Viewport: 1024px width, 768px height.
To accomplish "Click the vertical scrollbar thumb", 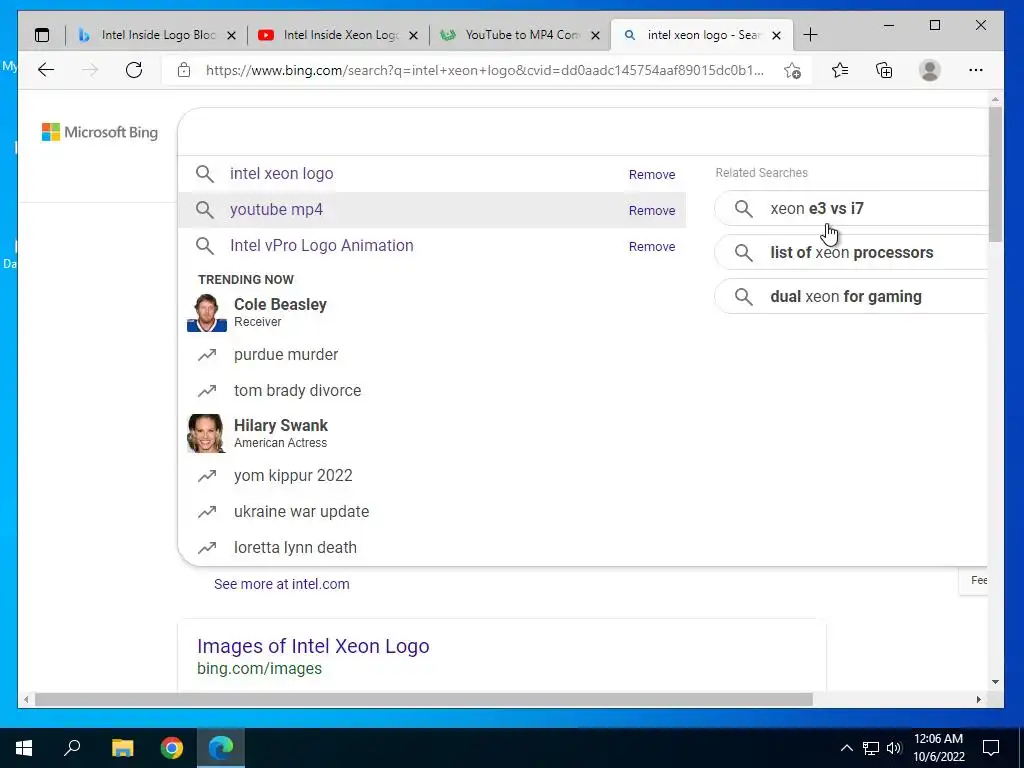I will (x=995, y=174).
